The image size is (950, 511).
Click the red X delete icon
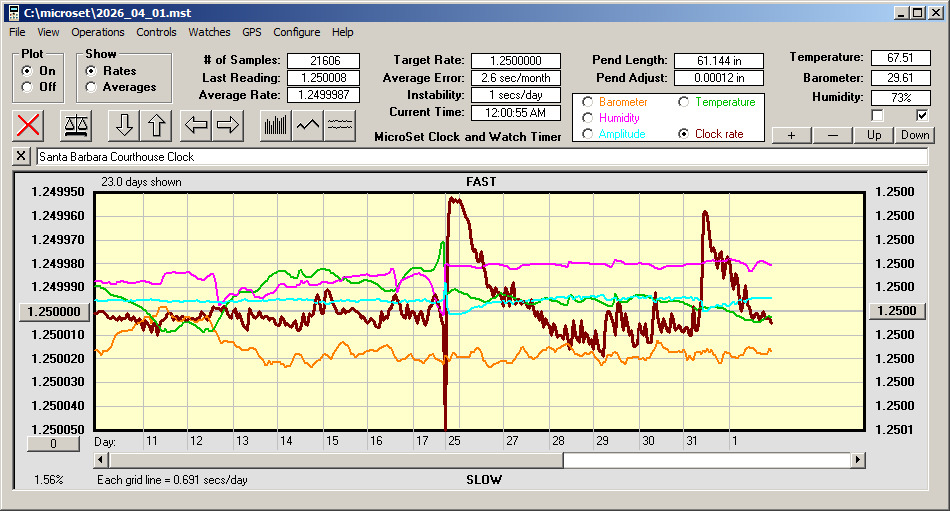tap(30, 125)
